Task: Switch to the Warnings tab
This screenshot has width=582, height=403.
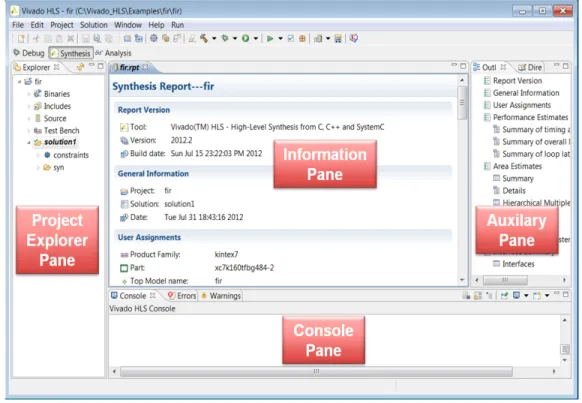Action: [x=221, y=296]
